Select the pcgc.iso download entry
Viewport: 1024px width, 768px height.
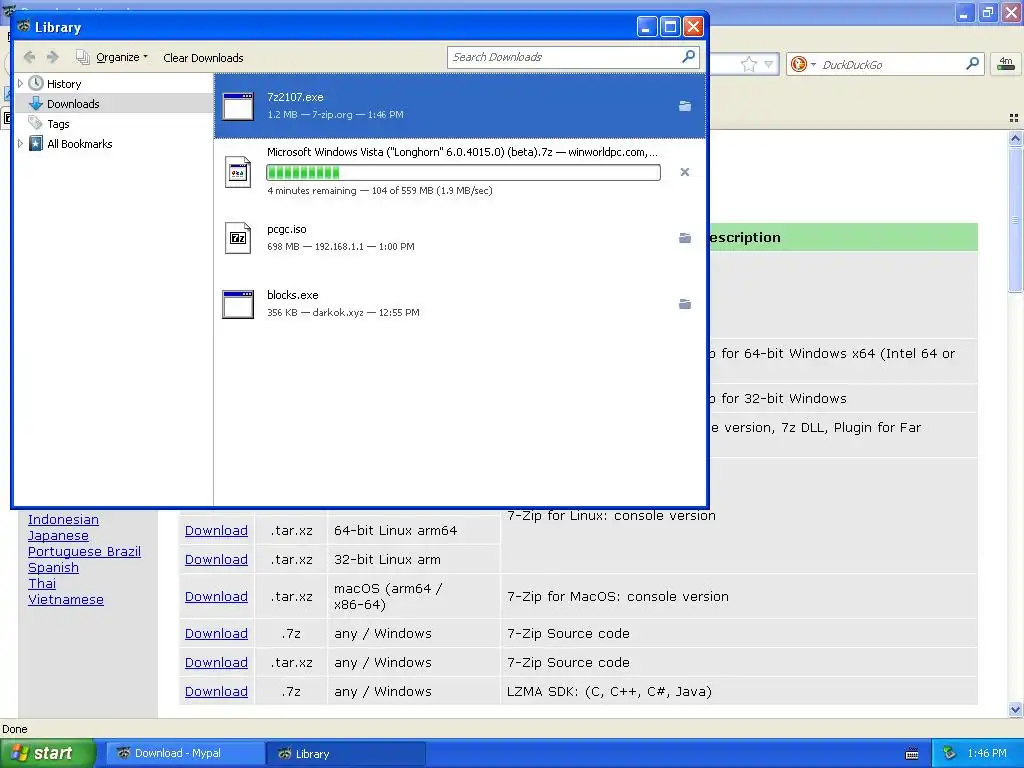(460, 238)
